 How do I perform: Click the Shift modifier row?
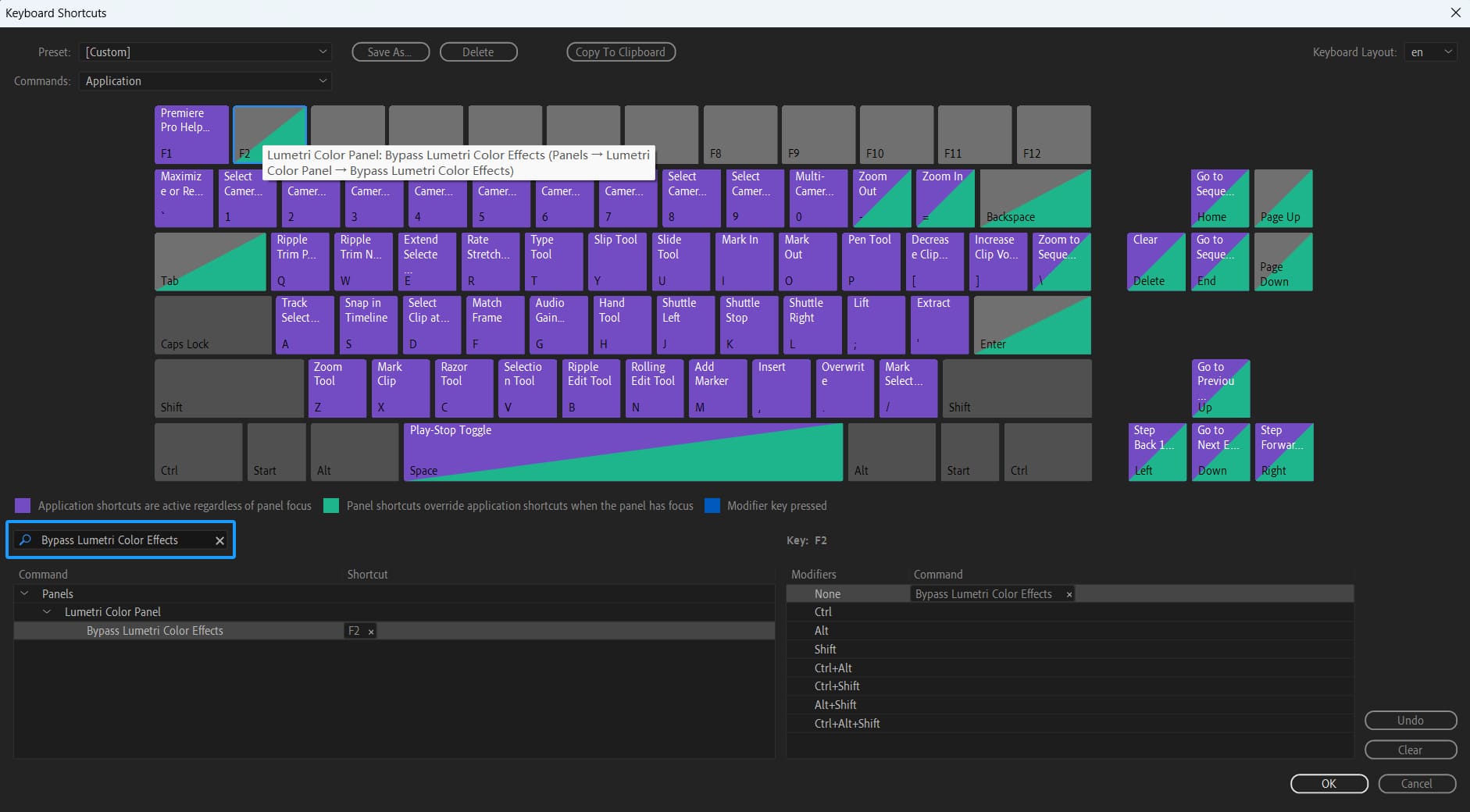(x=1070, y=650)
